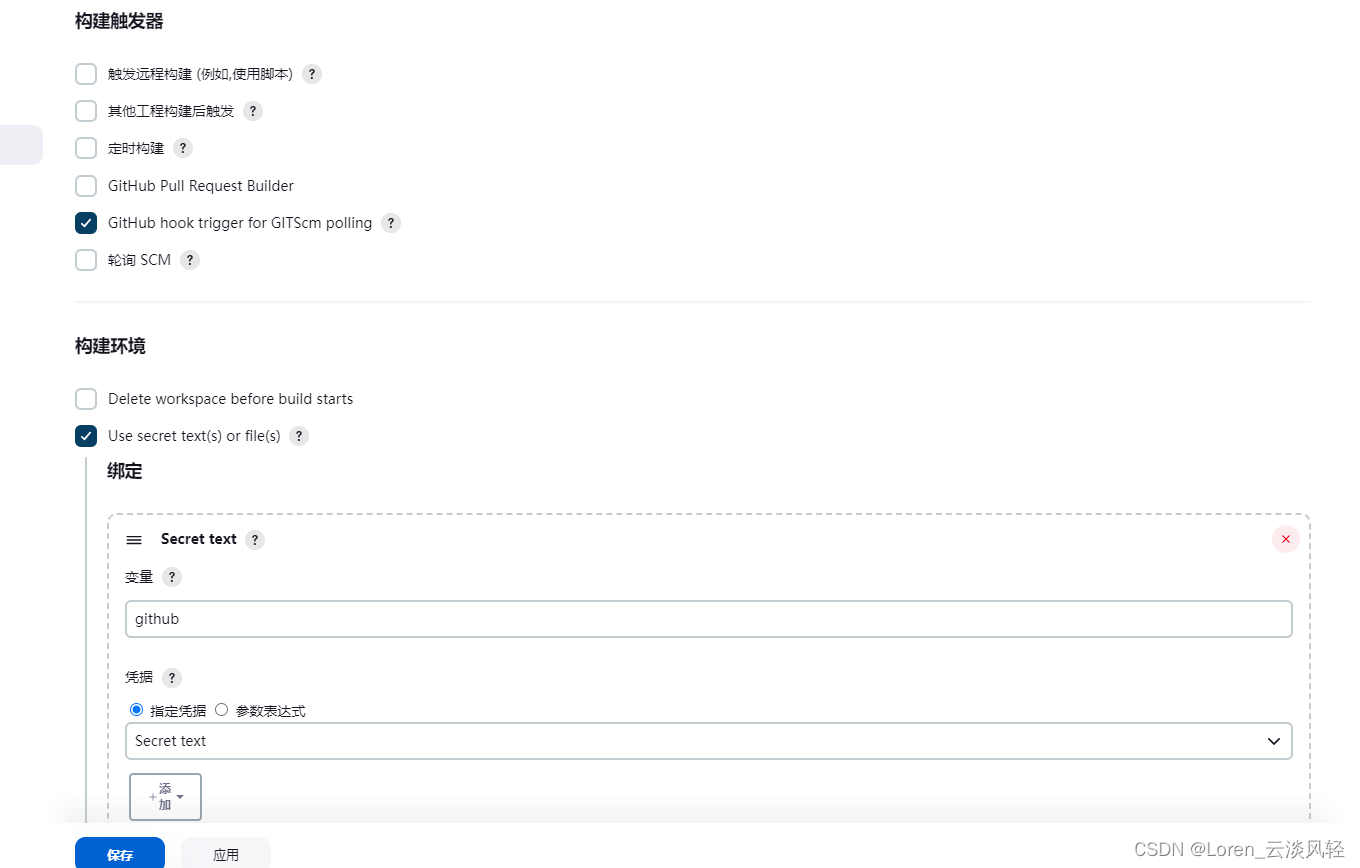Image resolution: width=1360 pixels, height=868 pixels.
Task: Select the 参数表达式 radio option
Action: 222,710
